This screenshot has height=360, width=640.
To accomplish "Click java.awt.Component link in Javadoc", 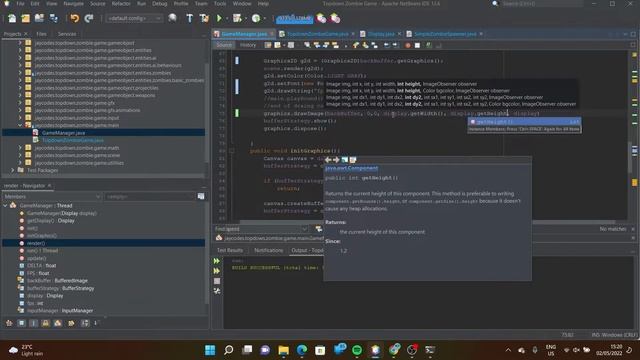I will coord(351,168).
